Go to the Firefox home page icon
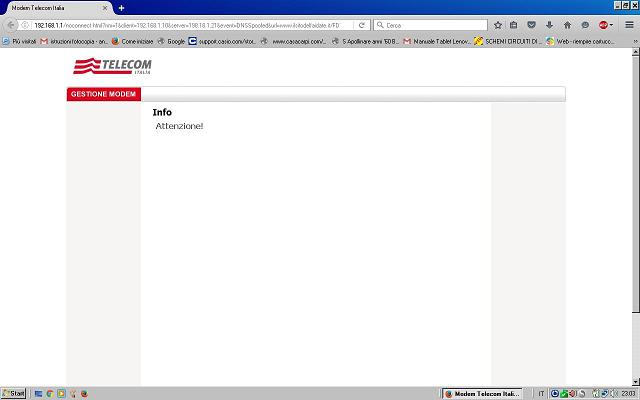Image resolution: width=640 pixels, height=400 pixels. pyautogui.click(x=567, y=25)
